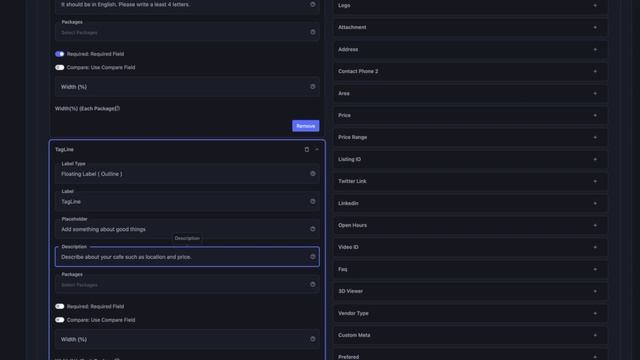Click the Remove button
Viewport: 640px width, 360px height.
pos(306,126)
